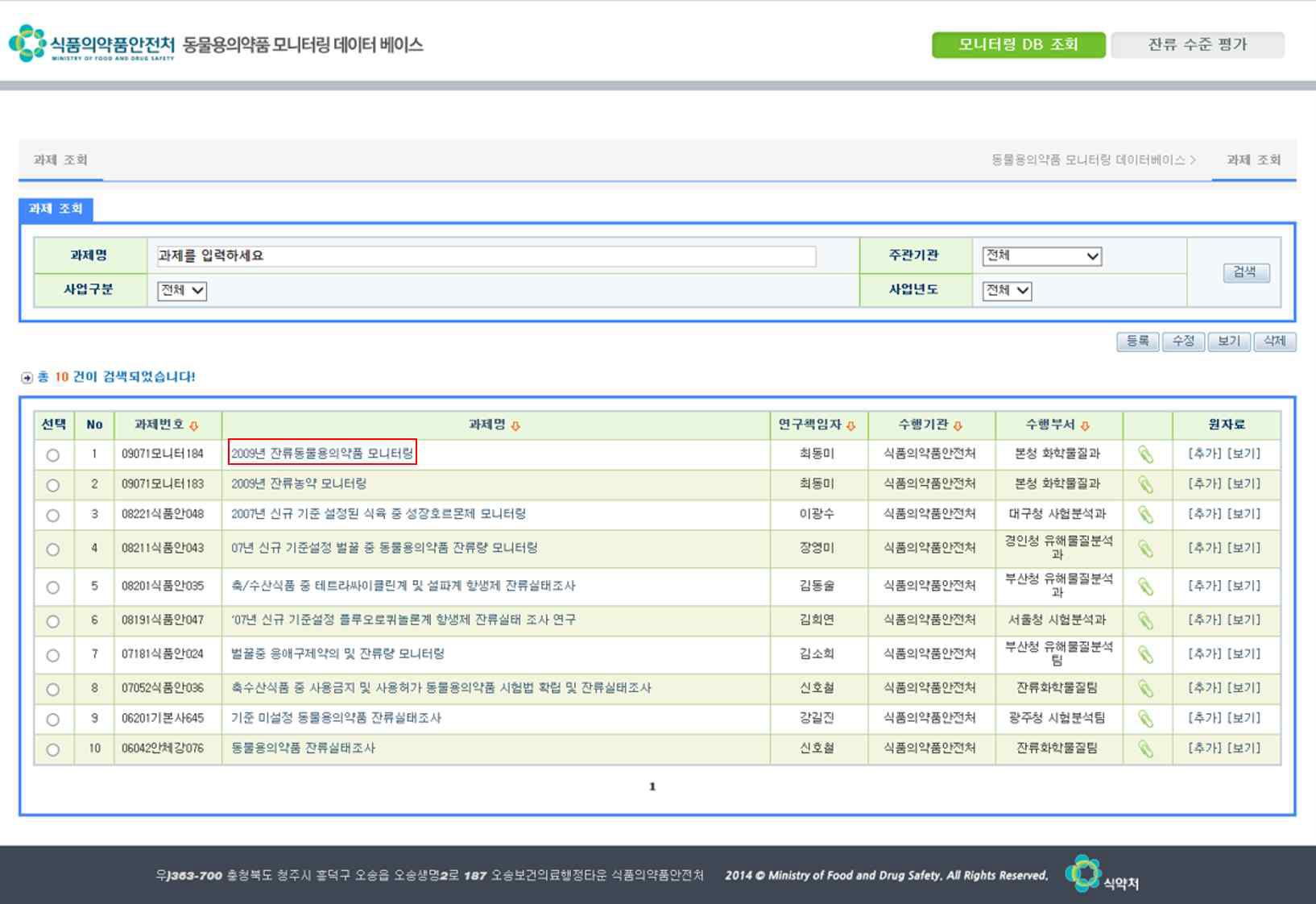Open the 사업구분 dropdown
The image size is (1316, 904).
(182, 290)
